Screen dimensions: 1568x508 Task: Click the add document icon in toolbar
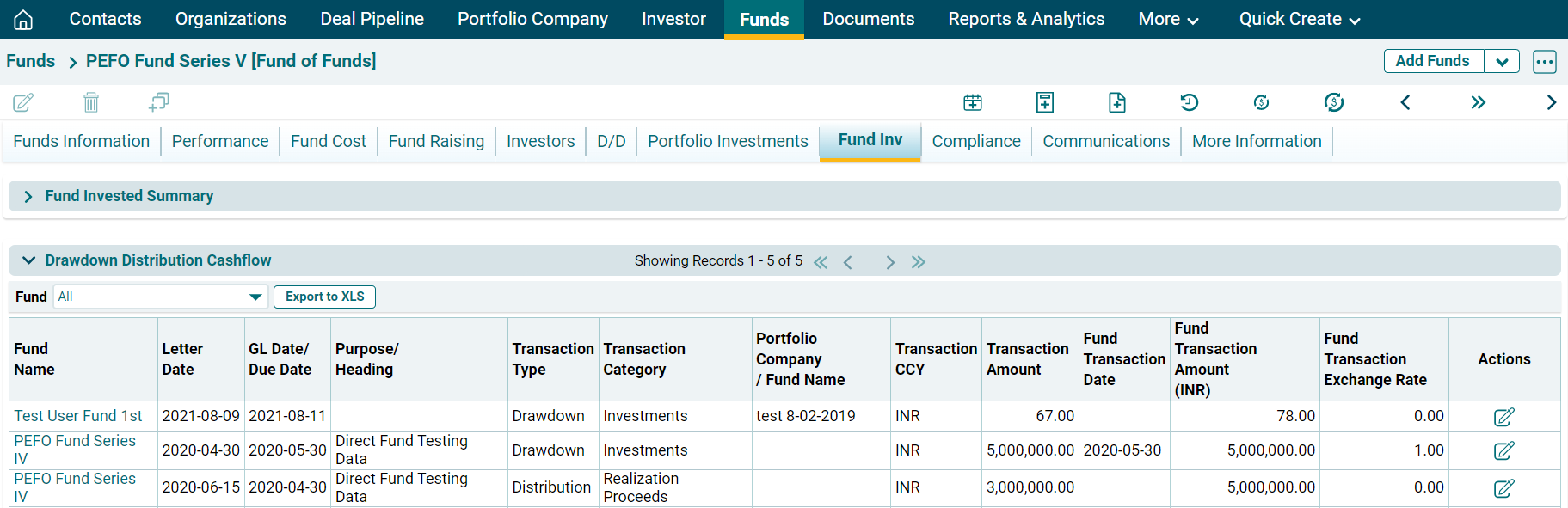click(x=1116, y=103)
